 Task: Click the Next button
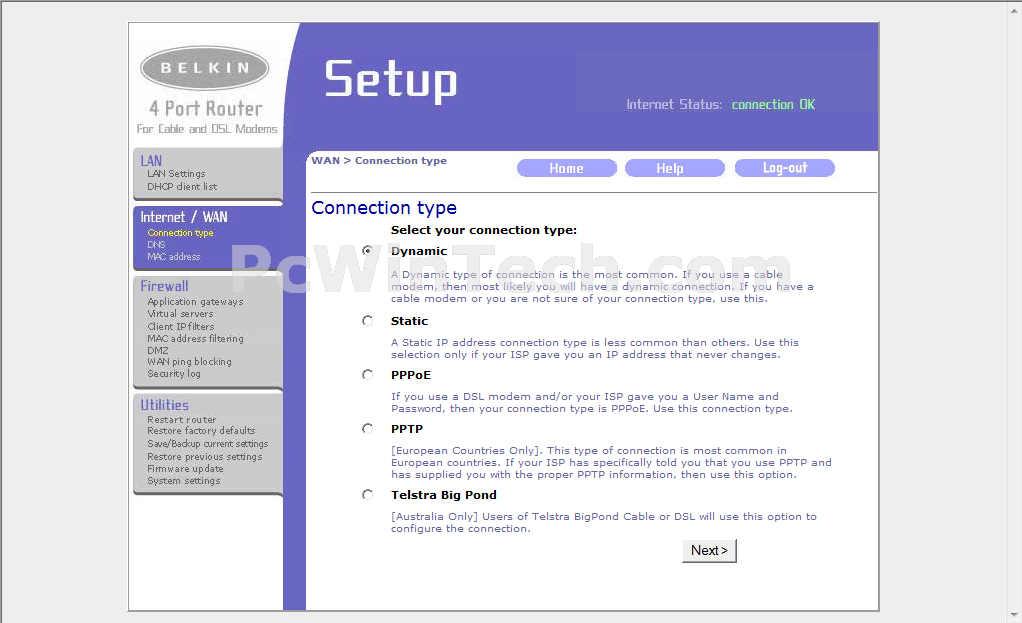(x=709, y=551)
